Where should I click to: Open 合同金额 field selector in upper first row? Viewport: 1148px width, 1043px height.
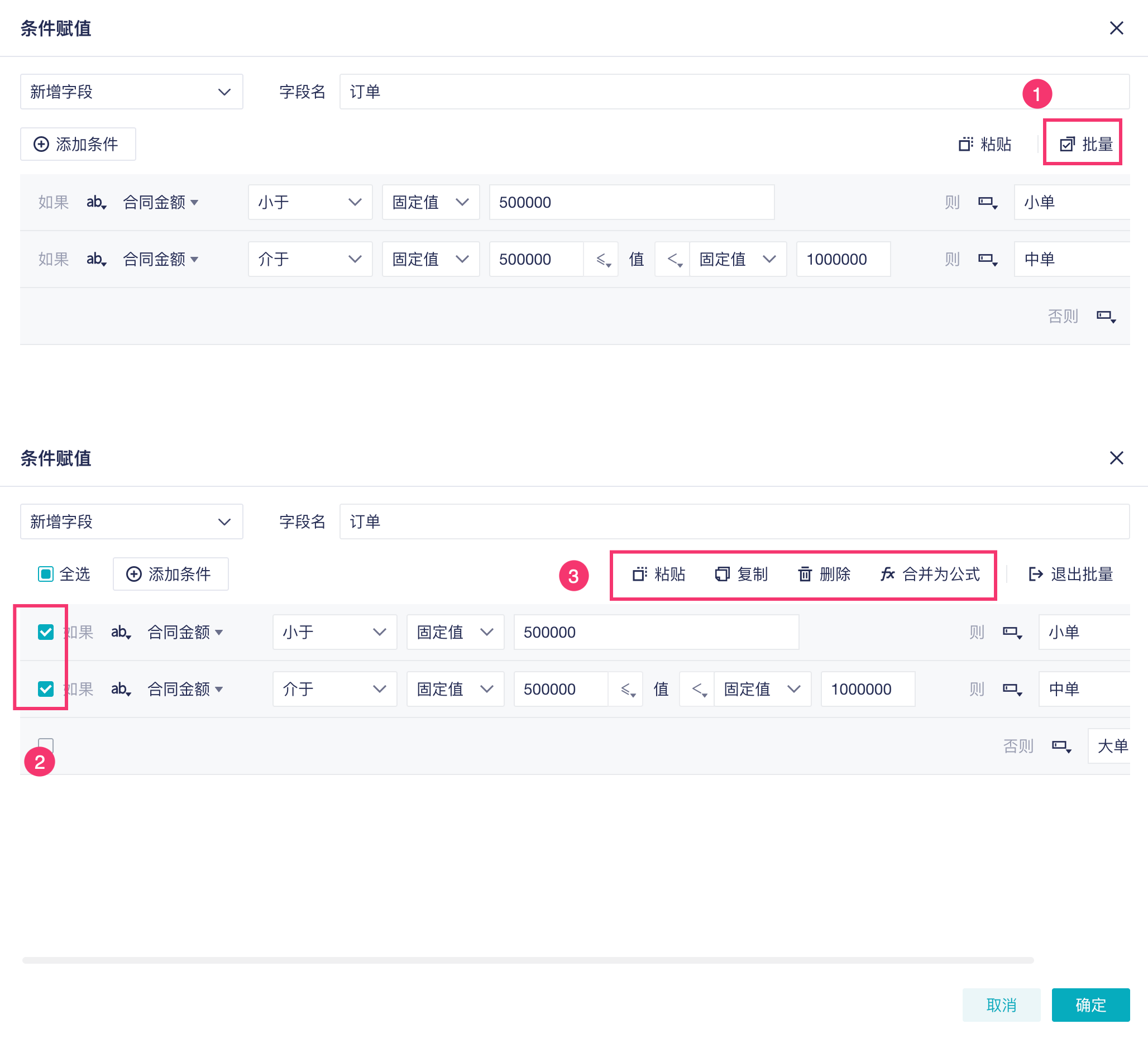coord(160,202)
